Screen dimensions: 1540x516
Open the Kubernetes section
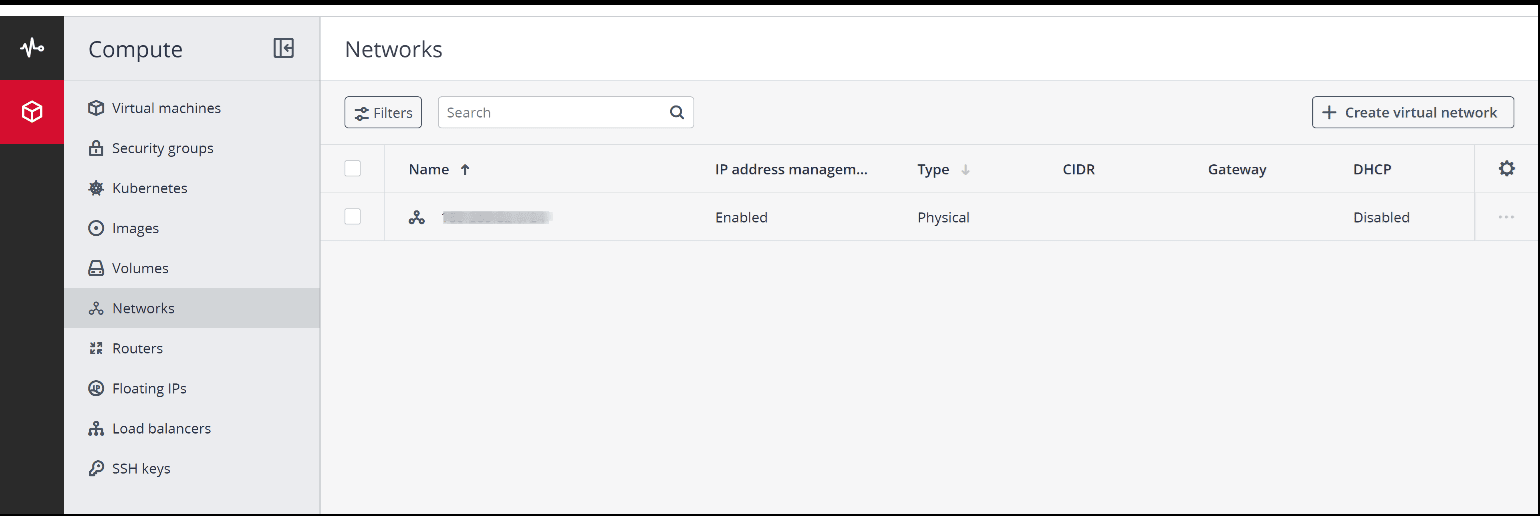(x=149, y=188)
